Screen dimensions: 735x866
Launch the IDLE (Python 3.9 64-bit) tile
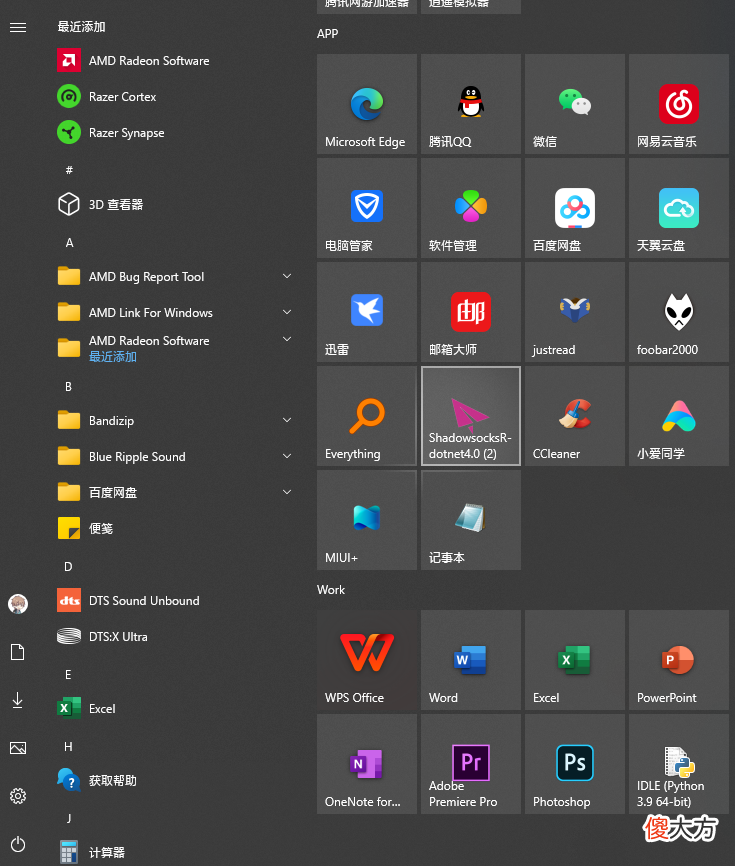[679, 764]
